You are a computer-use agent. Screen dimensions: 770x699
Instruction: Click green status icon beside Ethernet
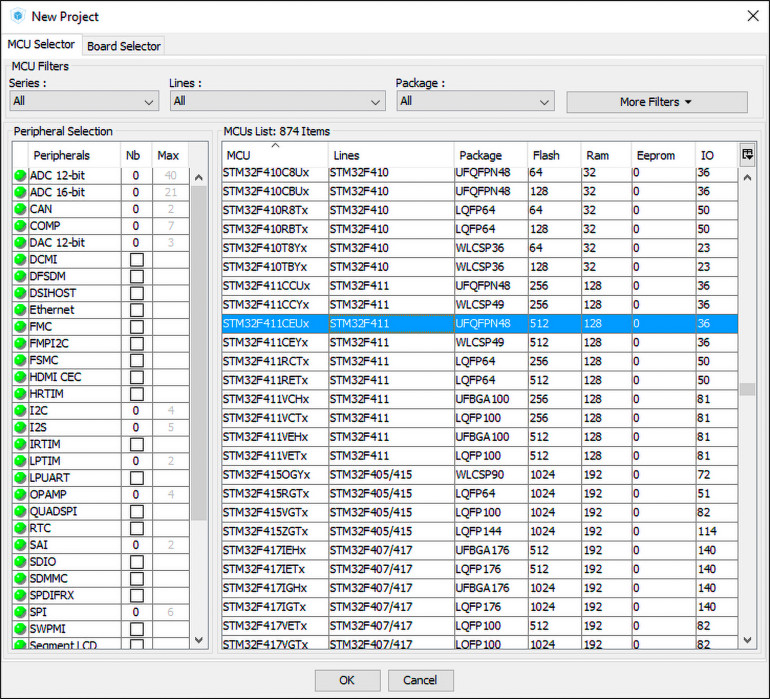coord(20,310)
